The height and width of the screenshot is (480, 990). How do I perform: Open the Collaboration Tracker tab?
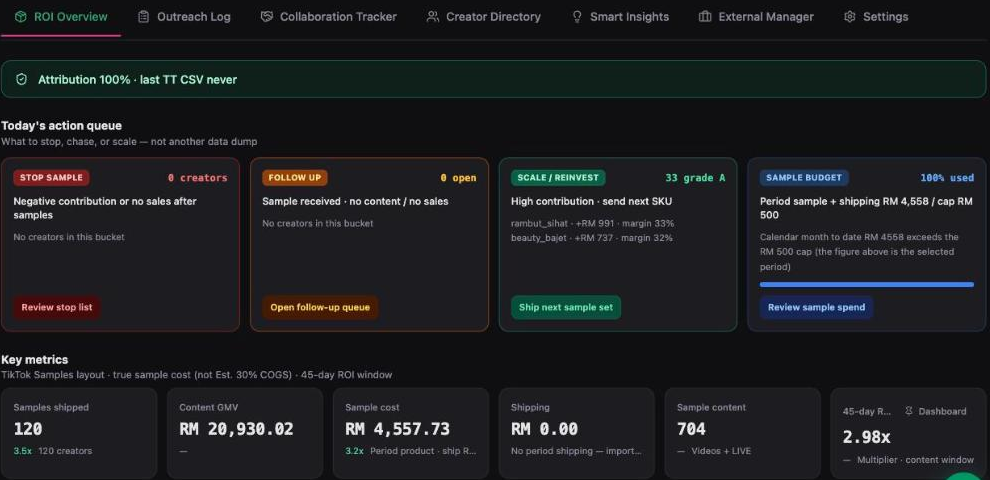tap(328, 17)
